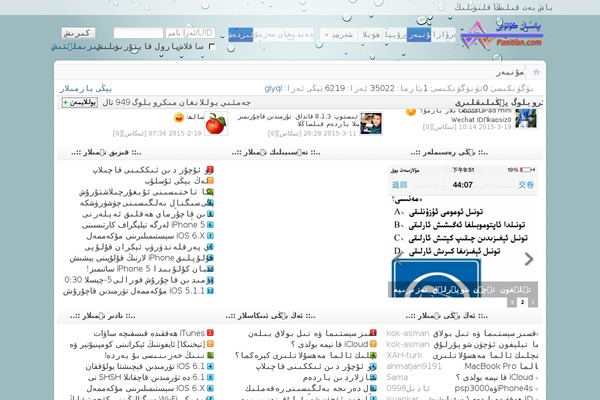
Task: Focus the UID username input field
Action: (190, 33)
